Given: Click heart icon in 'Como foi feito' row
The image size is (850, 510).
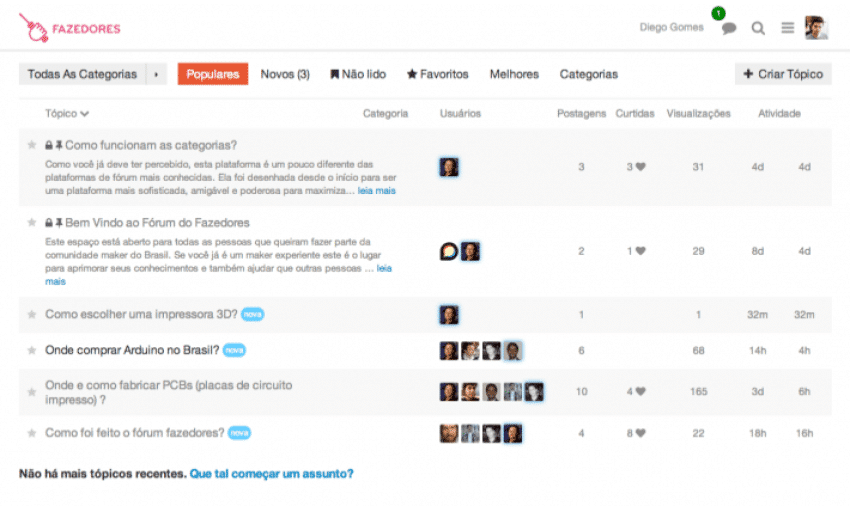Looking at the screenshot, I should [x=640, y=433].
